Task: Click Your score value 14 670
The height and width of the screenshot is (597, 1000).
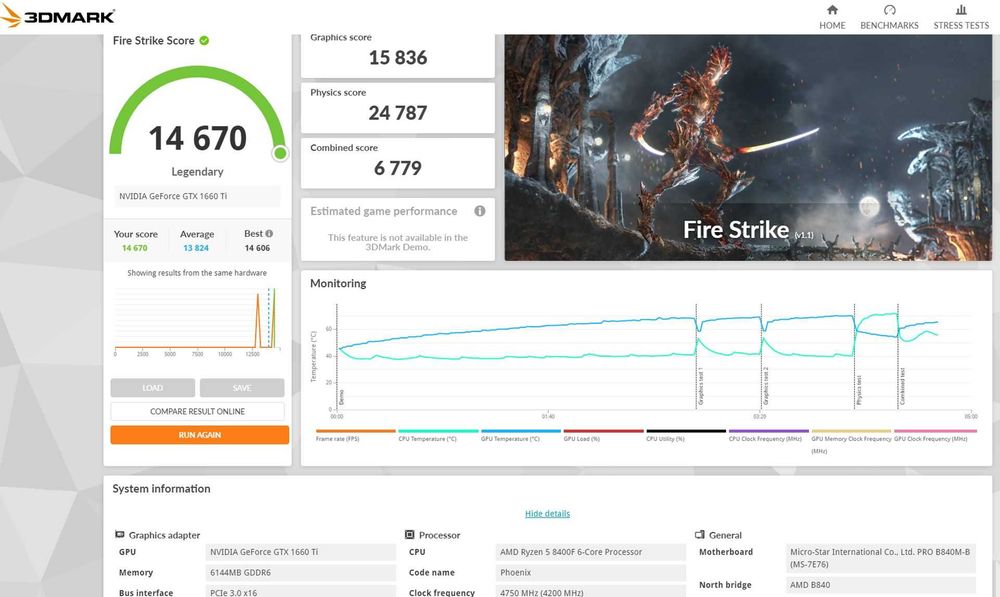Action: (x=135, y=248)
